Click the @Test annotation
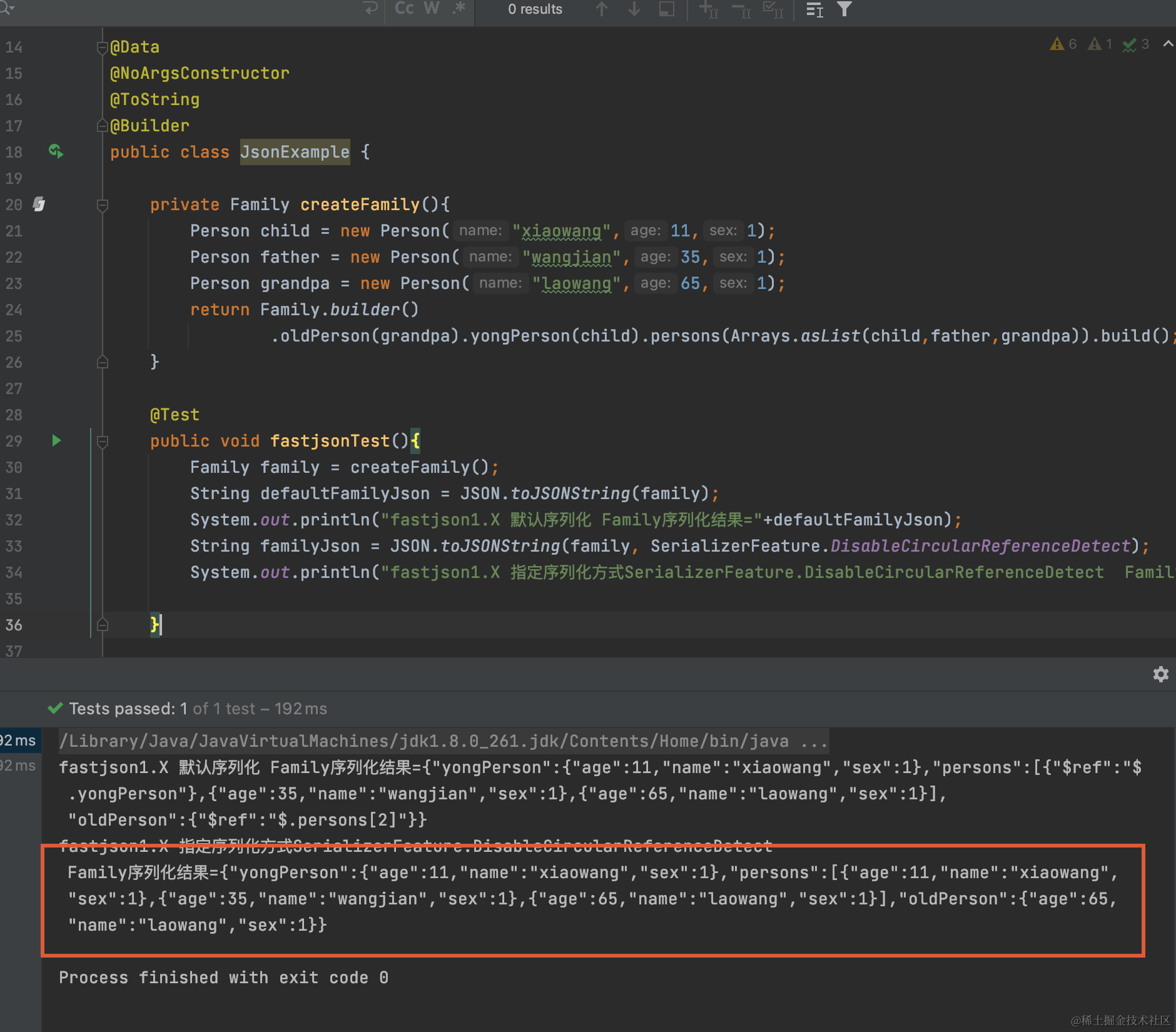This screenshot has width=1176, height=1032. coord(175,415)
